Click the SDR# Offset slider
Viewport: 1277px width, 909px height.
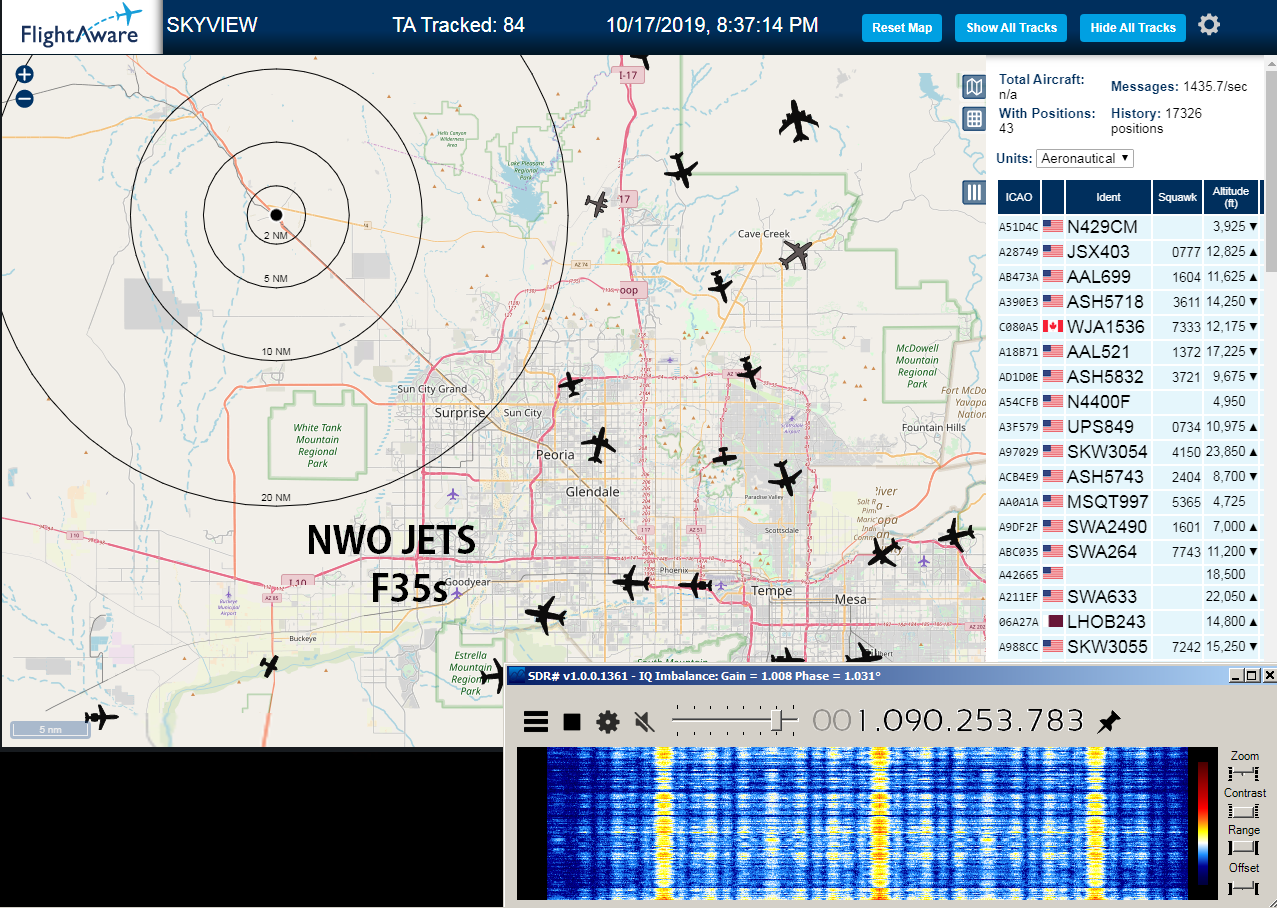click(1243, 887)
